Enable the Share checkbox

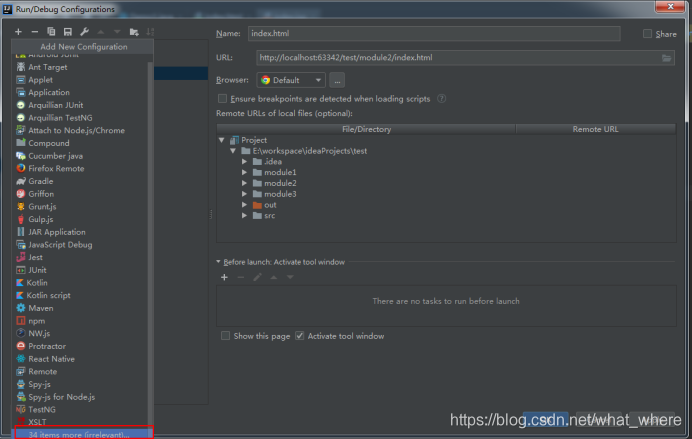(647, 34)
